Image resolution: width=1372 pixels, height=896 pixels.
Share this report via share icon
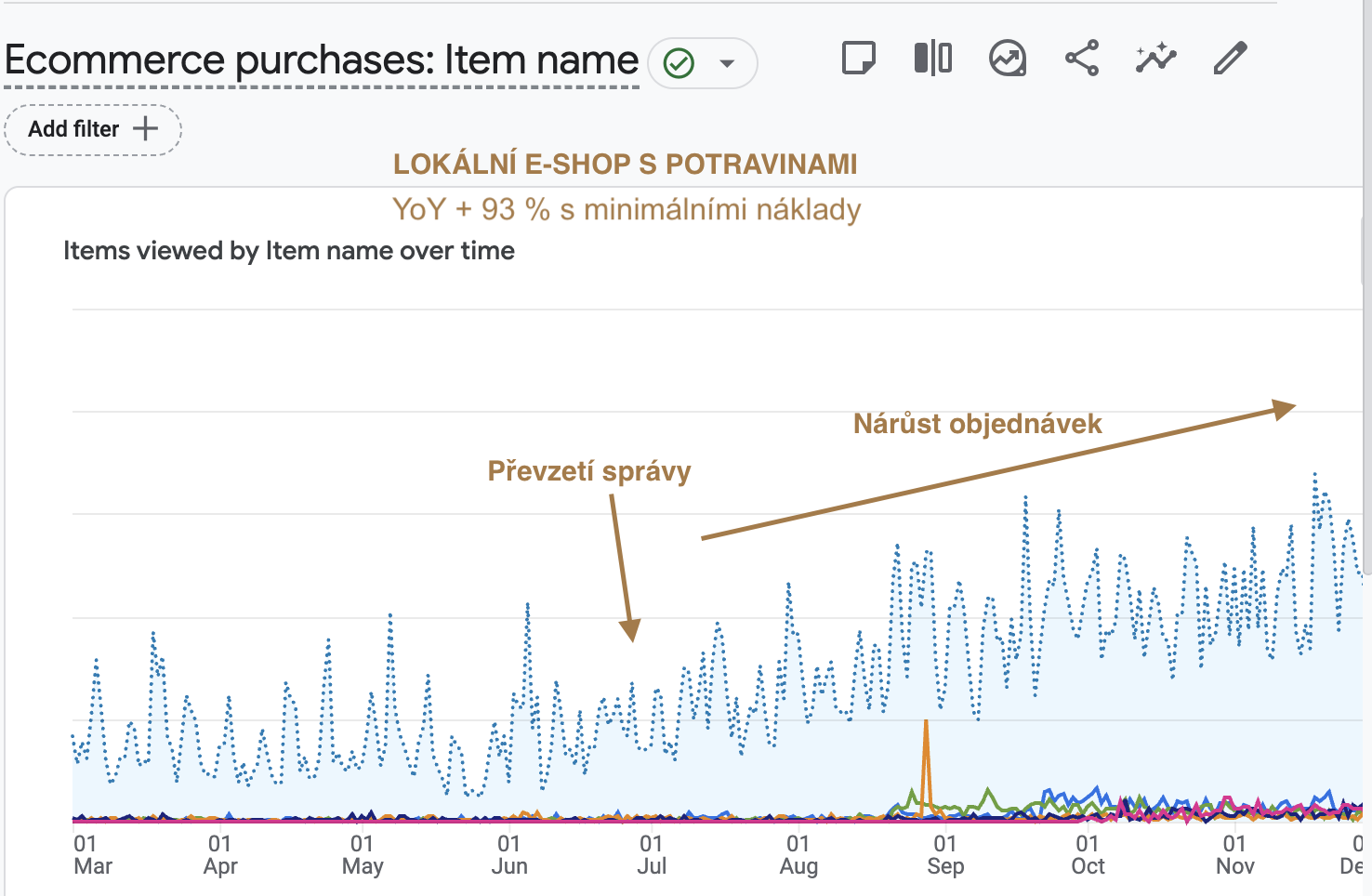[x=1082, y=59]
